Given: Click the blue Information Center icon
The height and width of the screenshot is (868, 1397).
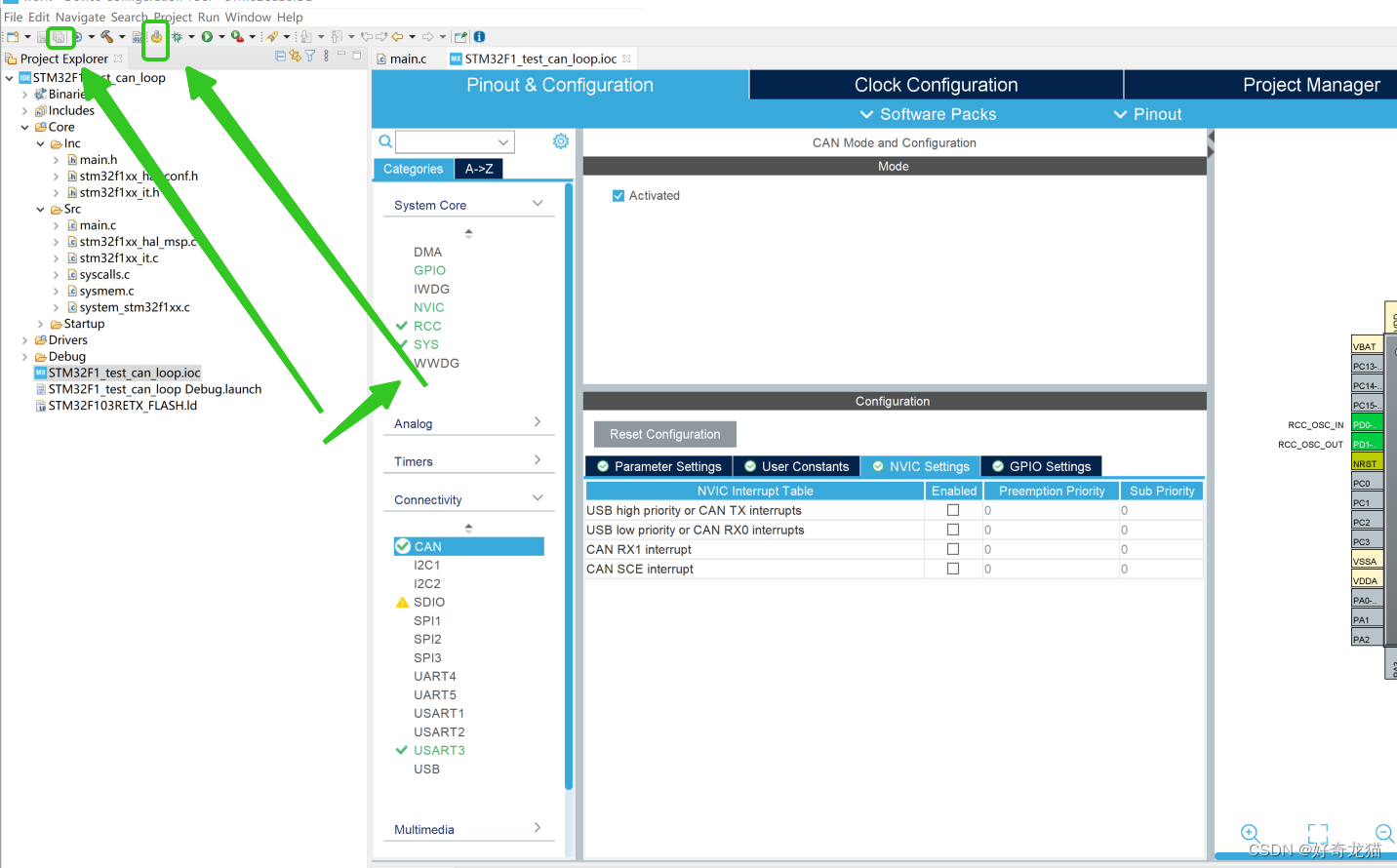Looking at the screenshot, I should pyautogui.click(x=479, y=37).
